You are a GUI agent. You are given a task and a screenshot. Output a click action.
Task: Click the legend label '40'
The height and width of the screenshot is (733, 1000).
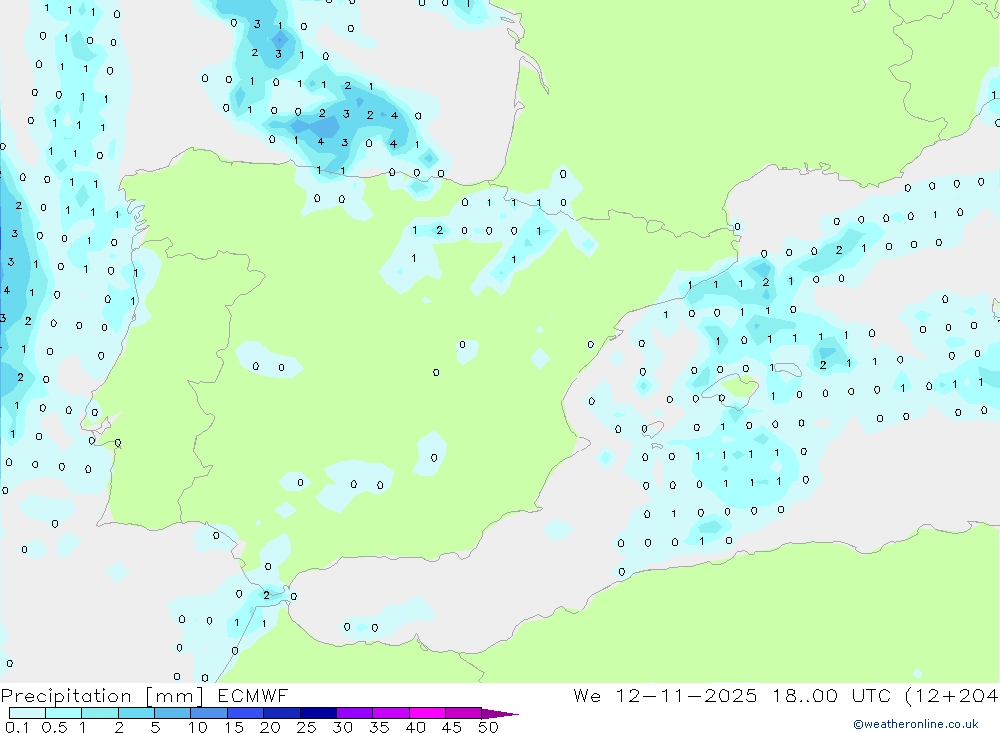[416, 727]
